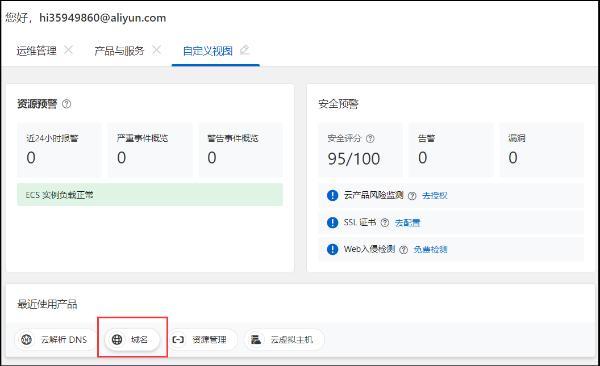This screenshot has width=600, height=366.
Task: Click the 免费检测 link
Action: (430, 250)
